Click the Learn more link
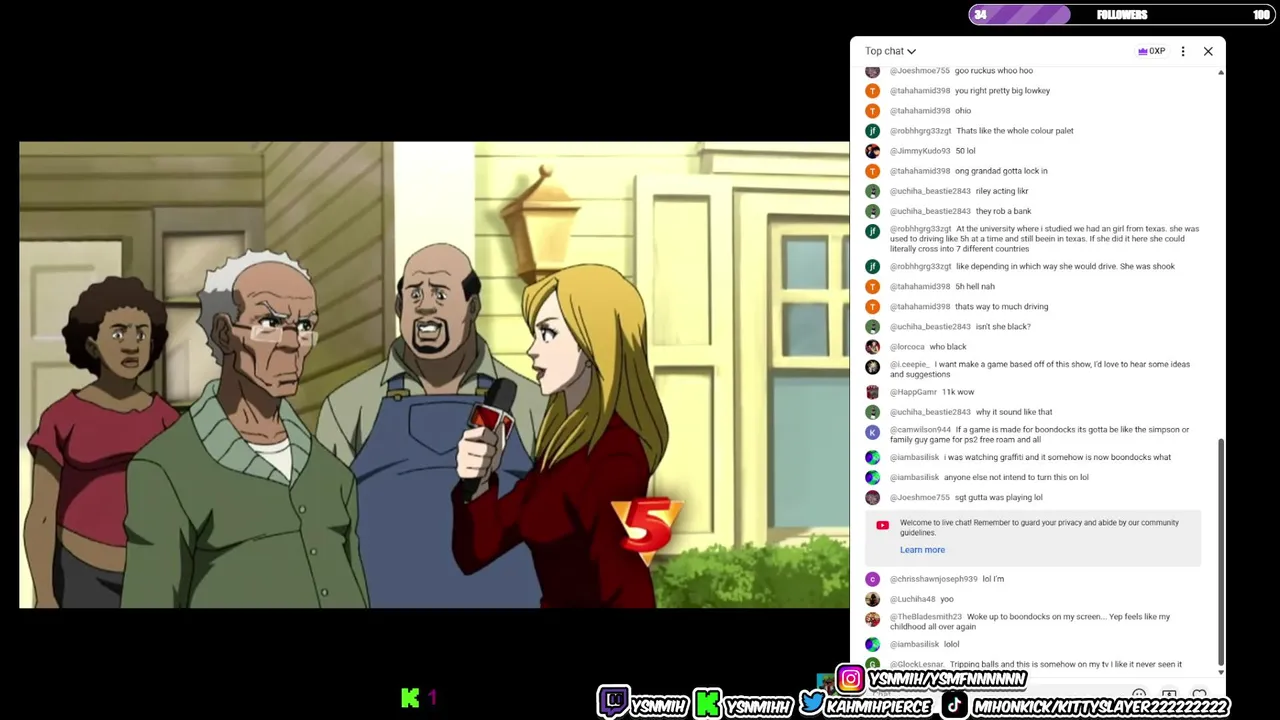Screen dimensions: 1280x720 tap(922, 550)
